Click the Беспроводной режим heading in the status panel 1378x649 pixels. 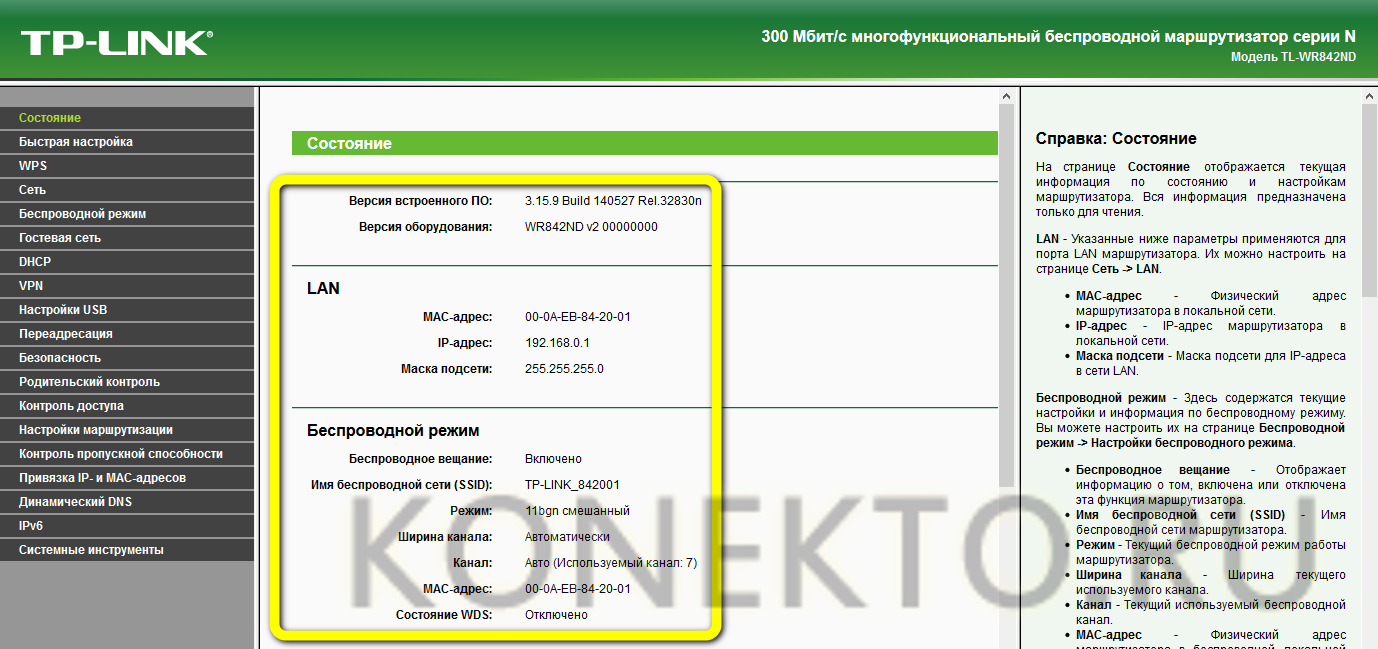393,431
